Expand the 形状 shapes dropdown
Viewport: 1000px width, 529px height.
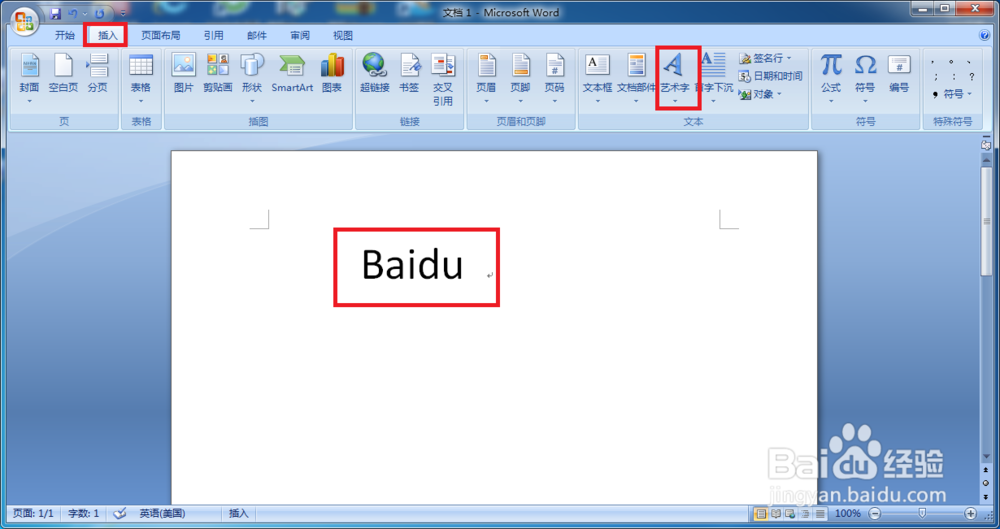[252, 101]
